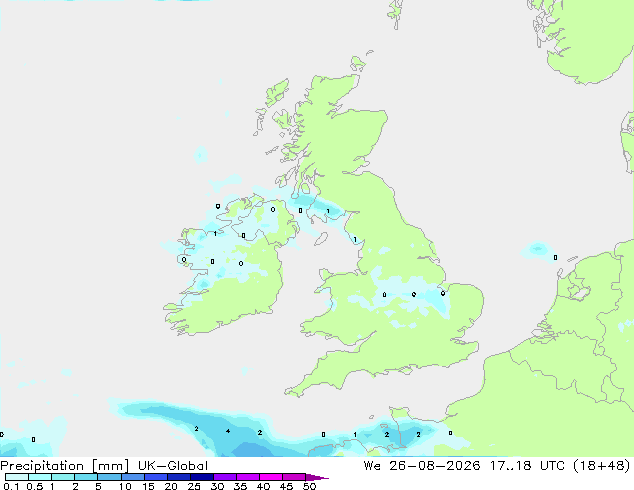Click the legend label '20'
Screen dimensions: 634x490
pyautogui.click(x=171, y=486)
